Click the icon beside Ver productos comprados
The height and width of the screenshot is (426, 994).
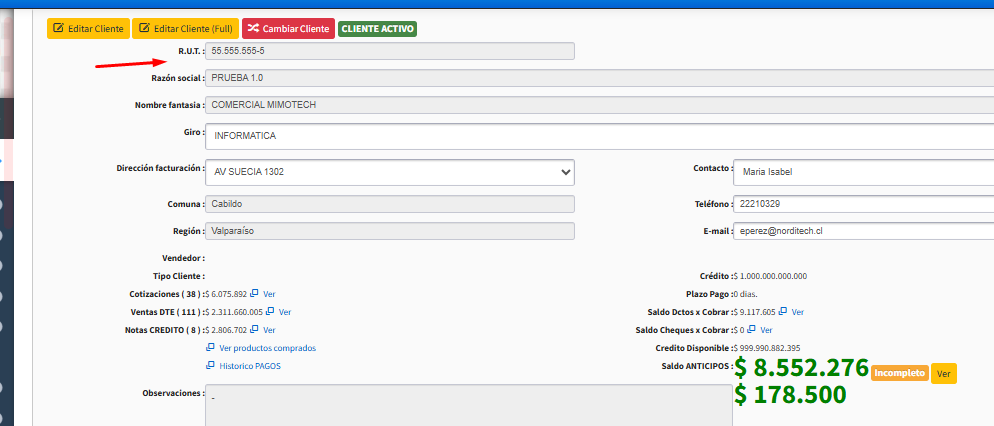click(x=210, y=348)
